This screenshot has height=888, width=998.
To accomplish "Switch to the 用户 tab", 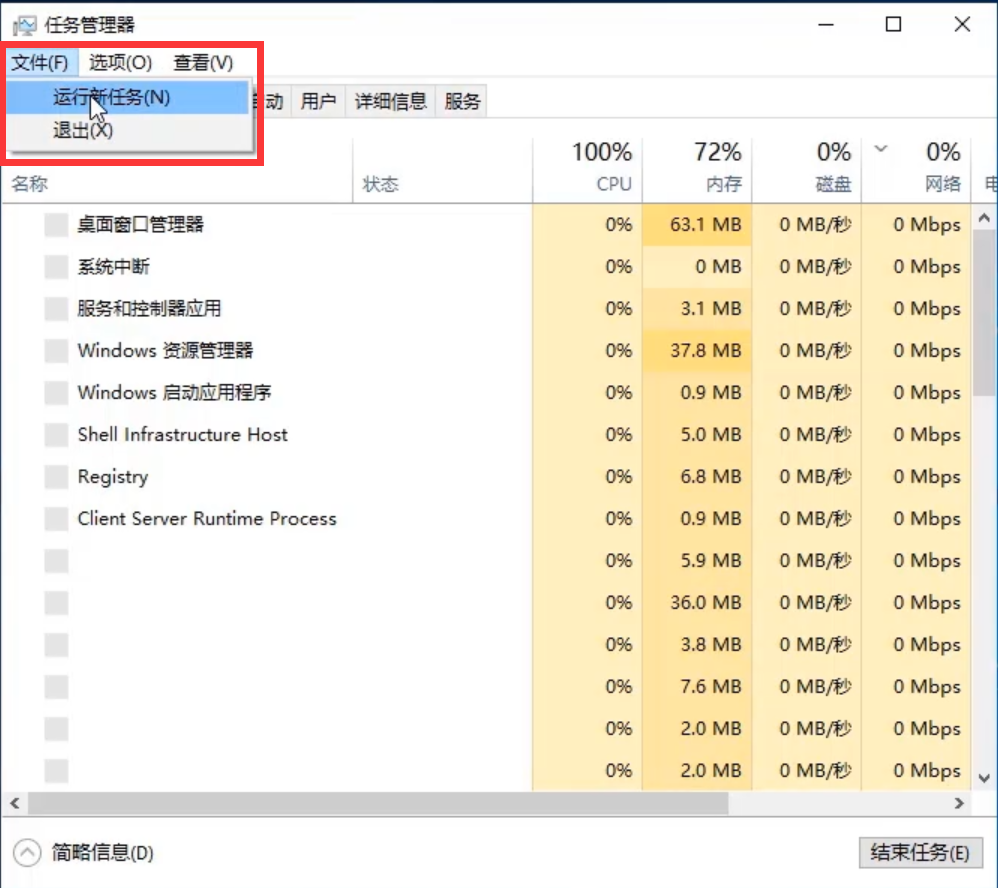I will [317, 100].
